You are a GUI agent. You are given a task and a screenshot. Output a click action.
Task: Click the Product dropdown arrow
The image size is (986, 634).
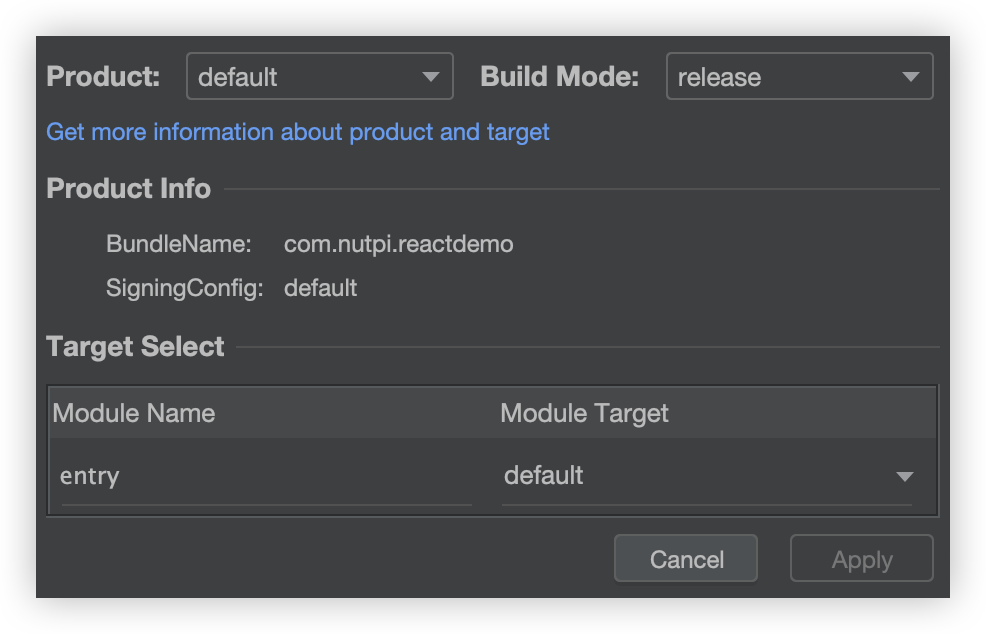click(x=431, y=77)
